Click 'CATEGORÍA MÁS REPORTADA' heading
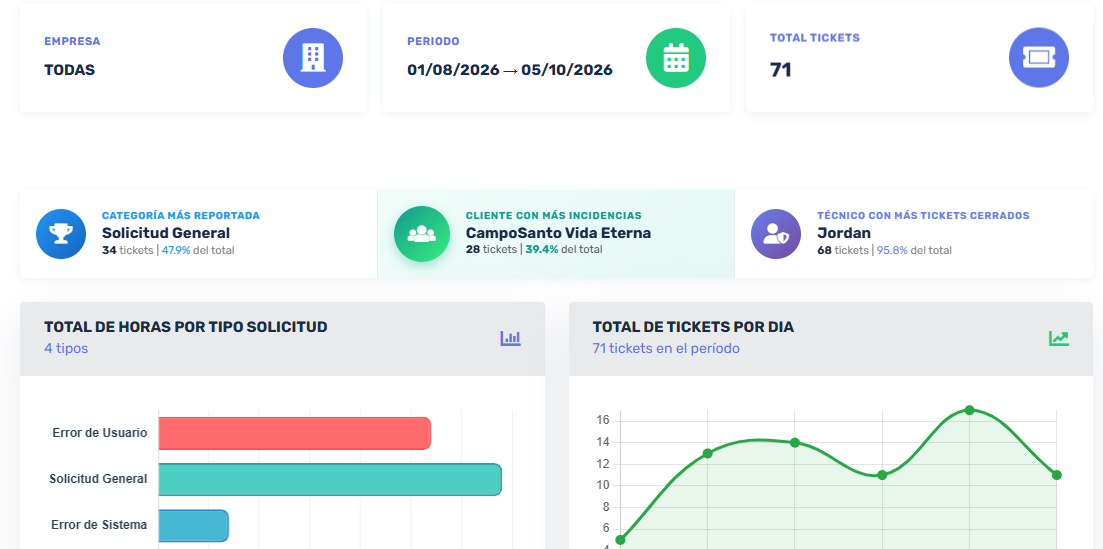 pos(181,215)
